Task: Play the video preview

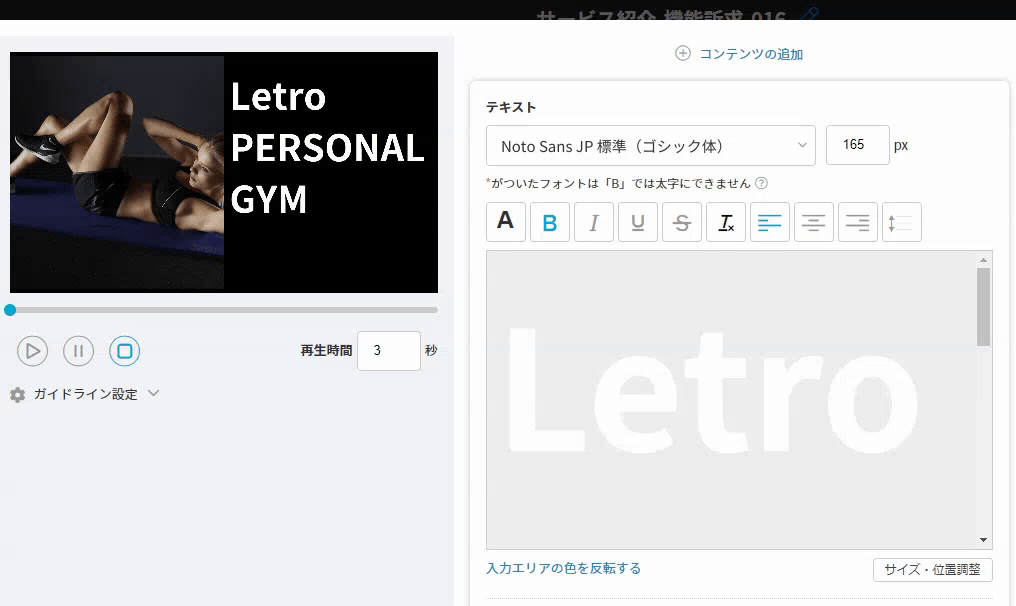Action: pyautogui.click(x=33, y=351)
